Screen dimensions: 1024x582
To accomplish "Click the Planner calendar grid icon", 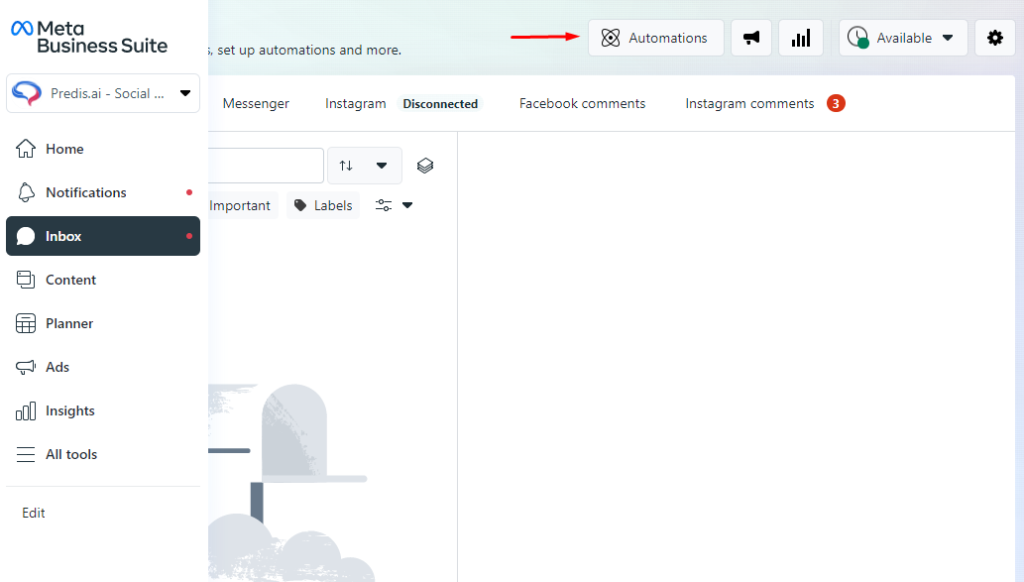I will pos(25,323).
